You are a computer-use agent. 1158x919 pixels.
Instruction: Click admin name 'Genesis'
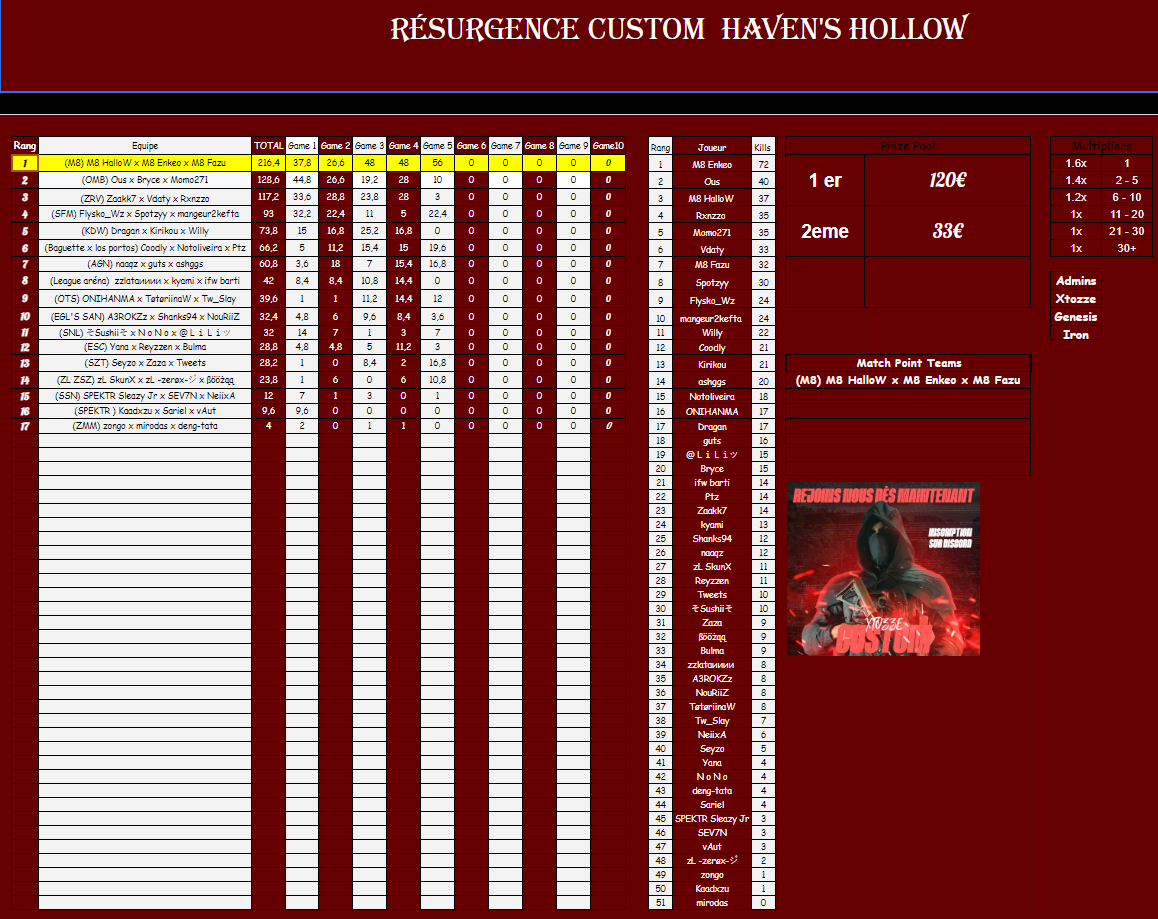tap(1076, 316)
